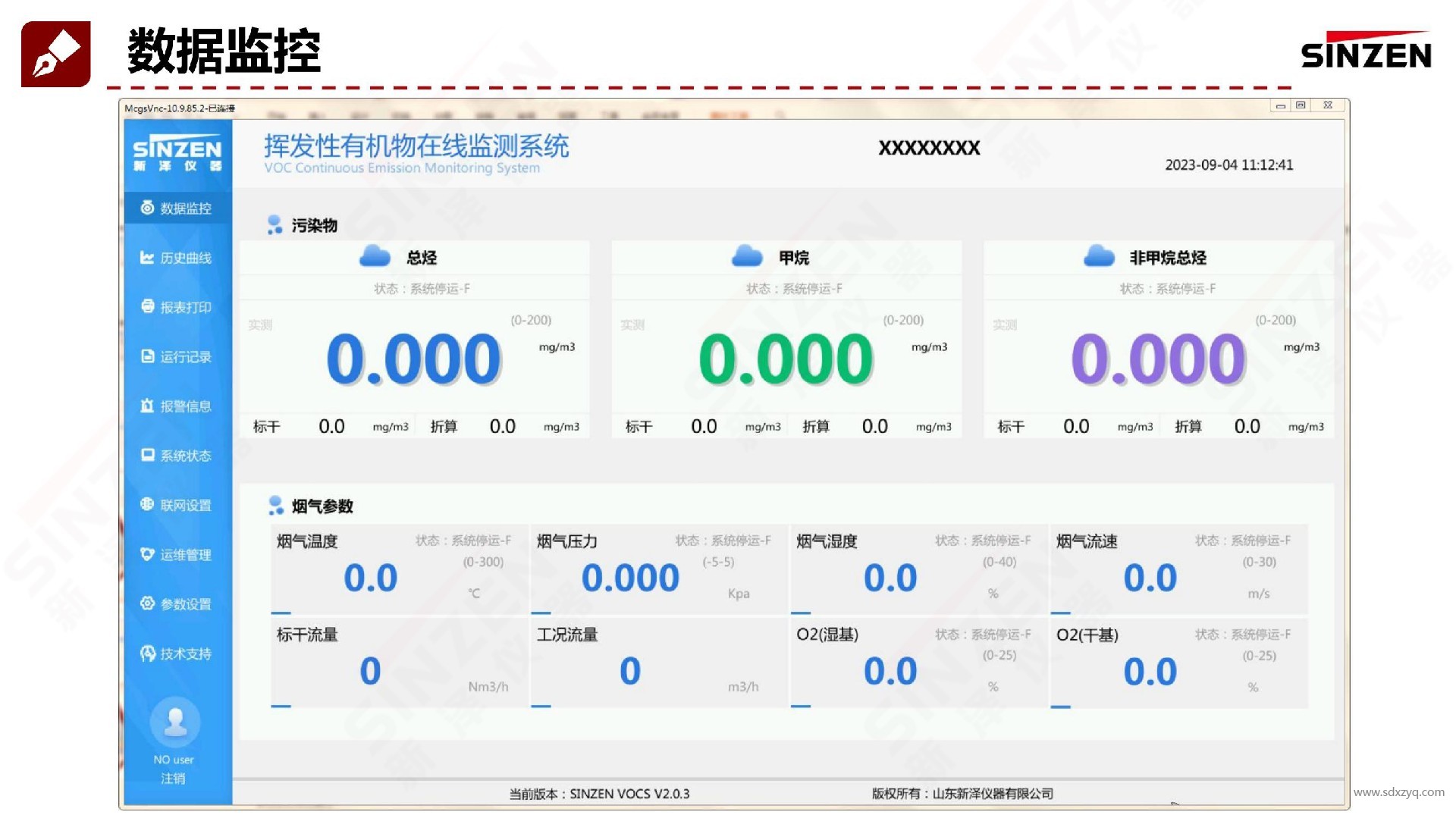Open 联网设置 network settings
The image size is (1456, 818).
(x=176, y=505)
